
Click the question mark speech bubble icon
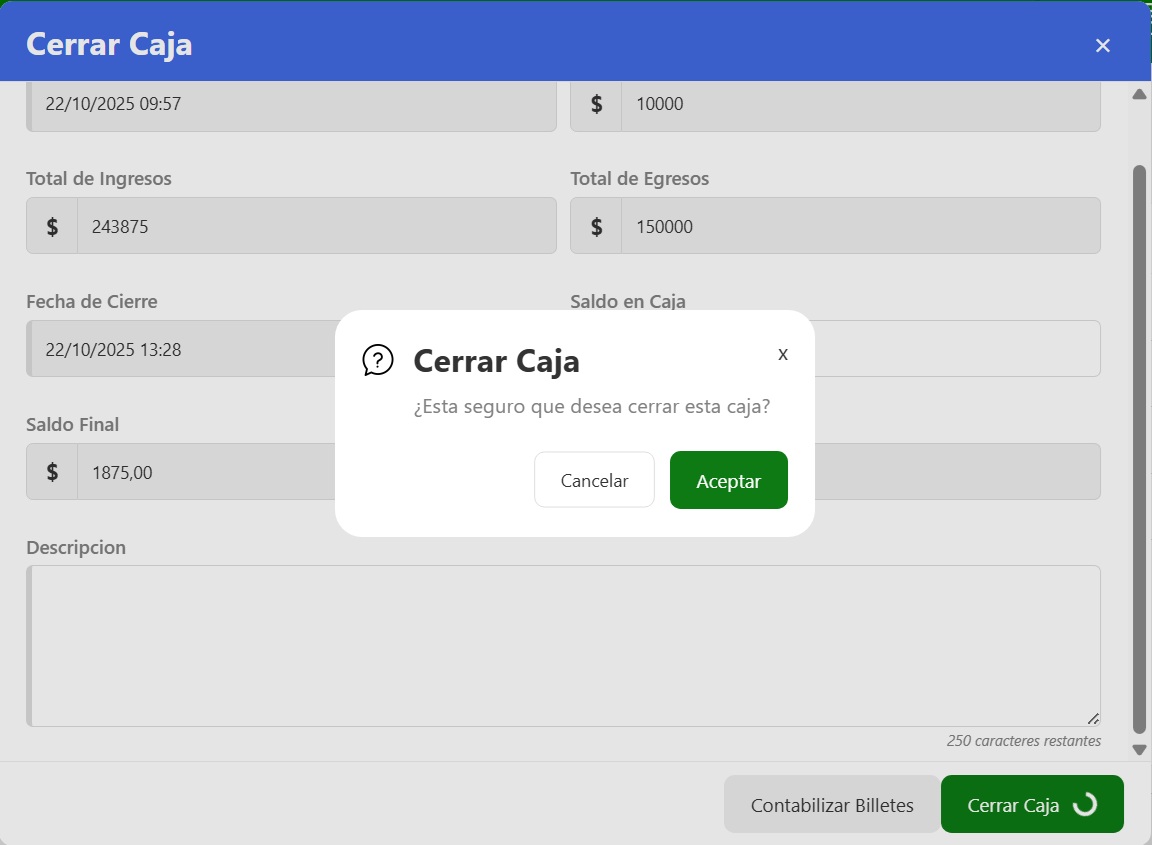377,360
